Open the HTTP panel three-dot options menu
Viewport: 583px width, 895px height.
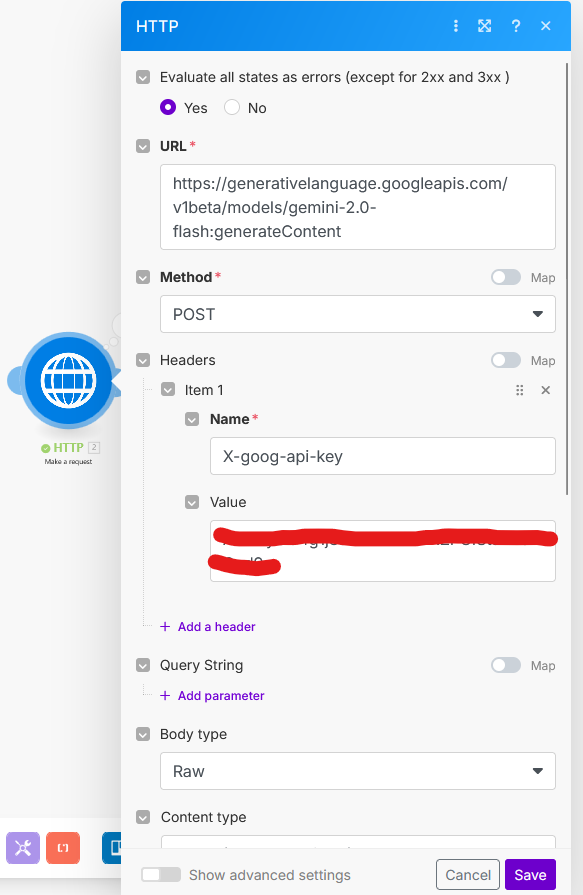pyautogui.click(x=456, y=26)
